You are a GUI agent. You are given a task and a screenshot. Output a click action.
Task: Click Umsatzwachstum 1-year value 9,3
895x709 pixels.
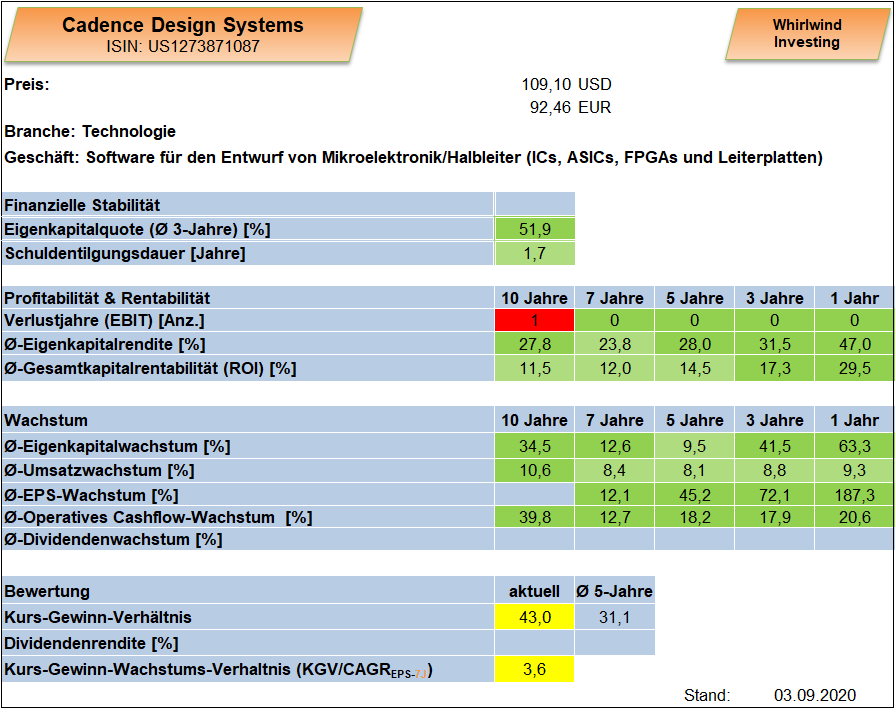point(854,470)
